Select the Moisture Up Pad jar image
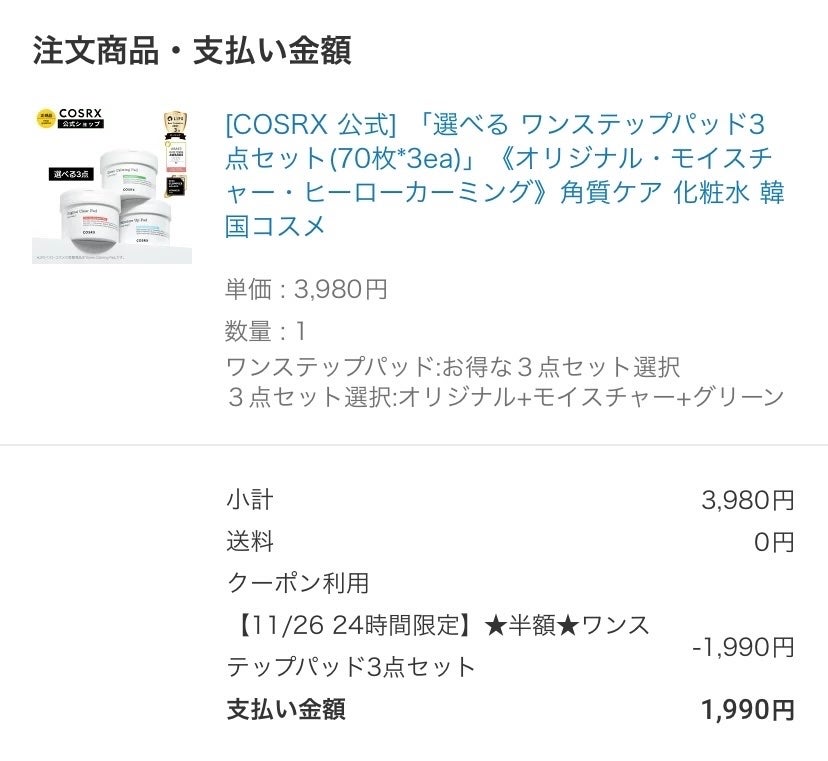 [146, 226]
